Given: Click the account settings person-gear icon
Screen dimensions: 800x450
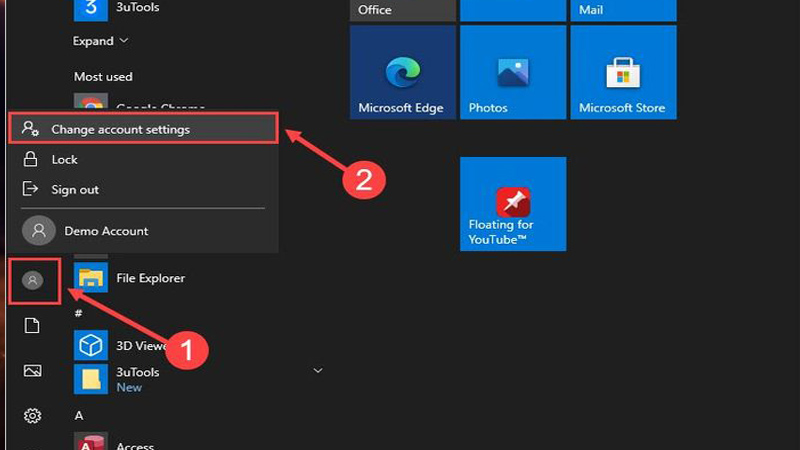Looking at the screenshot, I should (x=30, y=129).
